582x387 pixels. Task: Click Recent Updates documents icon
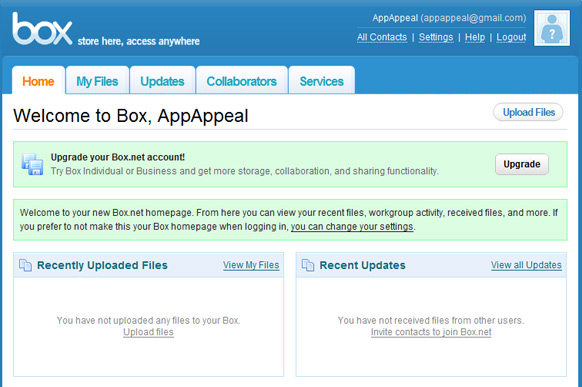[308, 265]
